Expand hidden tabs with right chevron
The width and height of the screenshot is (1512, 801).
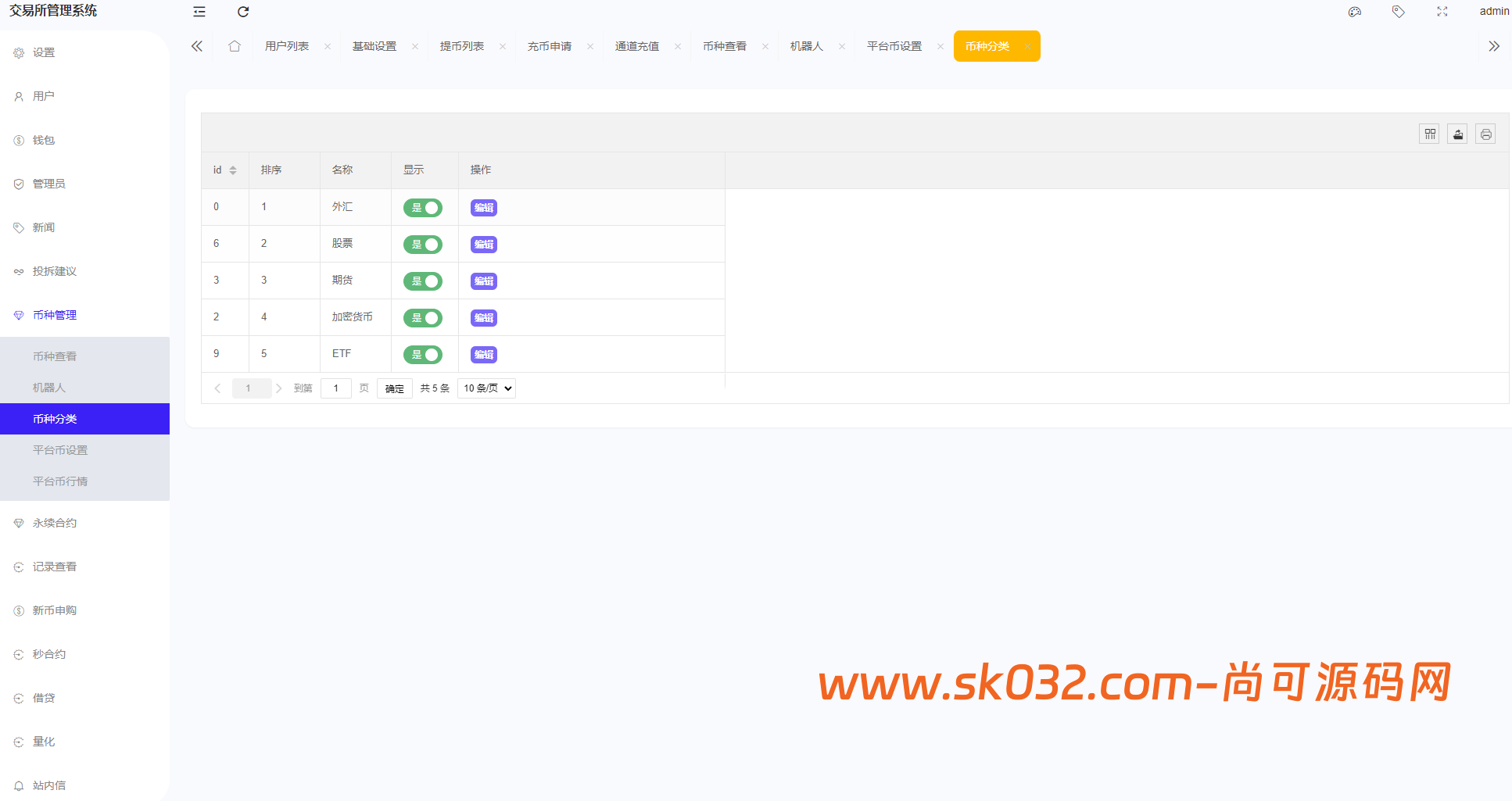(1494, 46)
